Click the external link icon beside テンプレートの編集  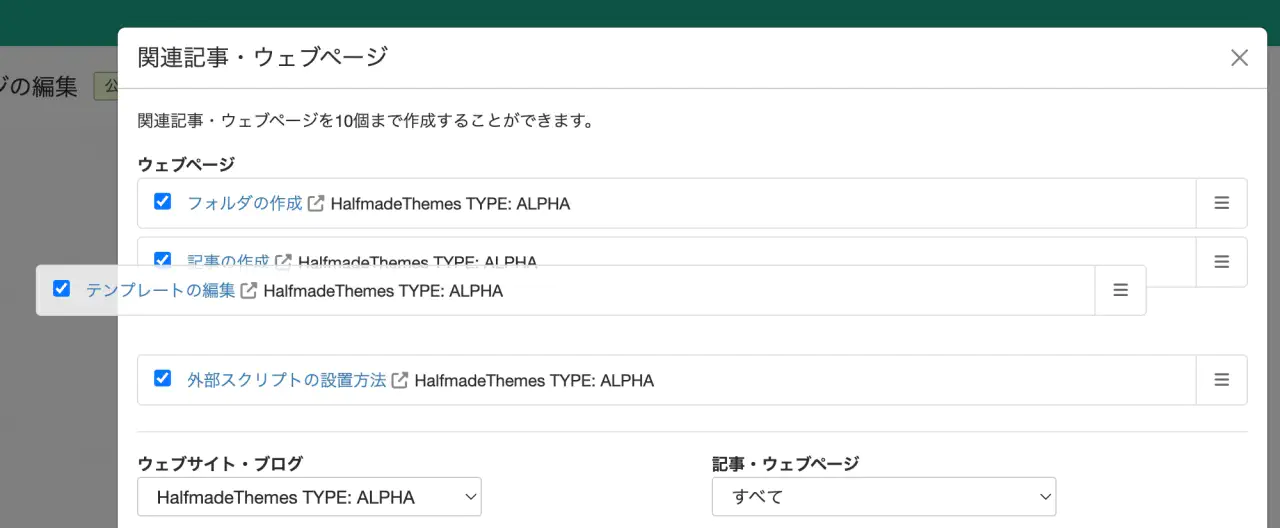tap(249, 291)
